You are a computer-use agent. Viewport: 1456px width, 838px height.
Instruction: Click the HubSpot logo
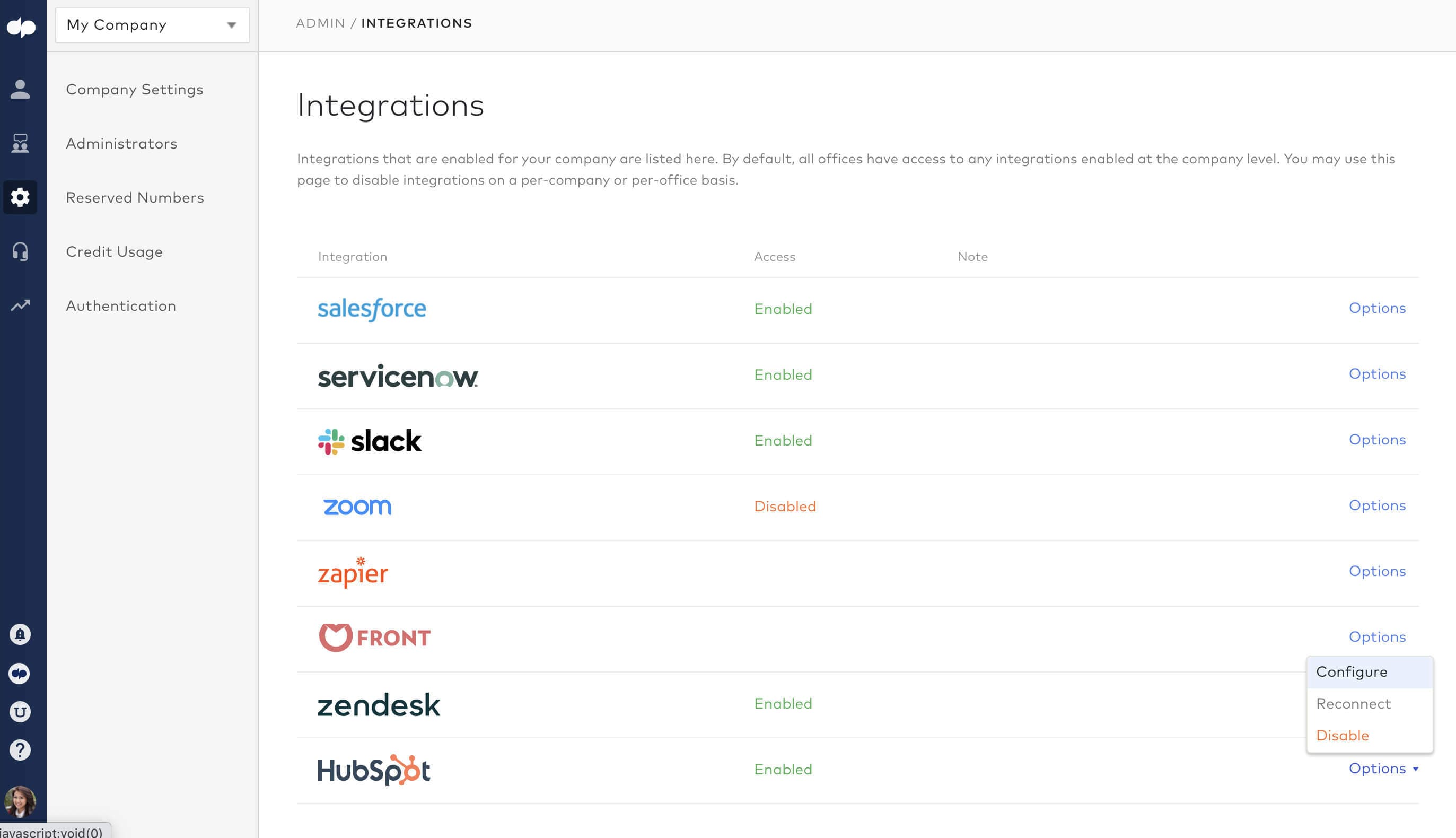[x=374, y=770]
